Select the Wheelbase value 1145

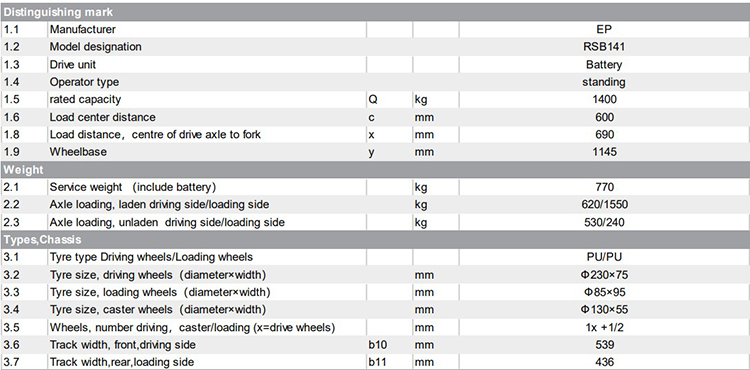pos(604,152)
